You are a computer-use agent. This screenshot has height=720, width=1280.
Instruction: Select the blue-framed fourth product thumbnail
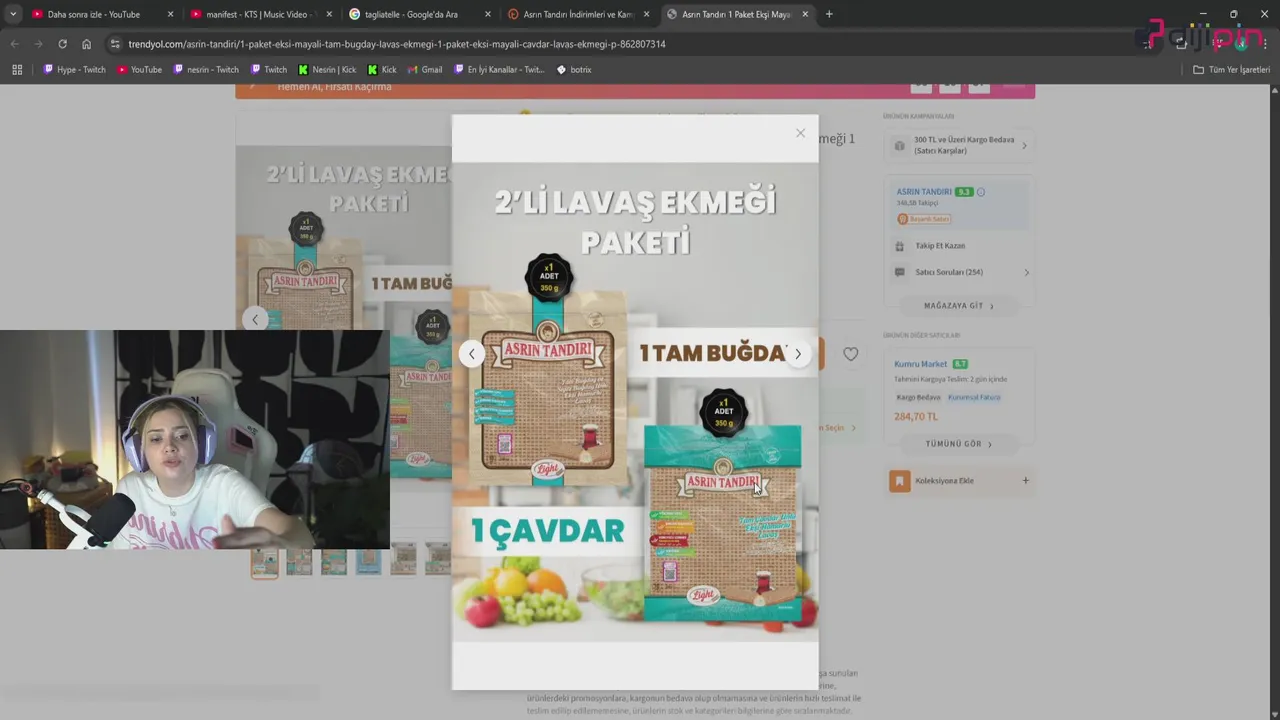pos(368,562)
